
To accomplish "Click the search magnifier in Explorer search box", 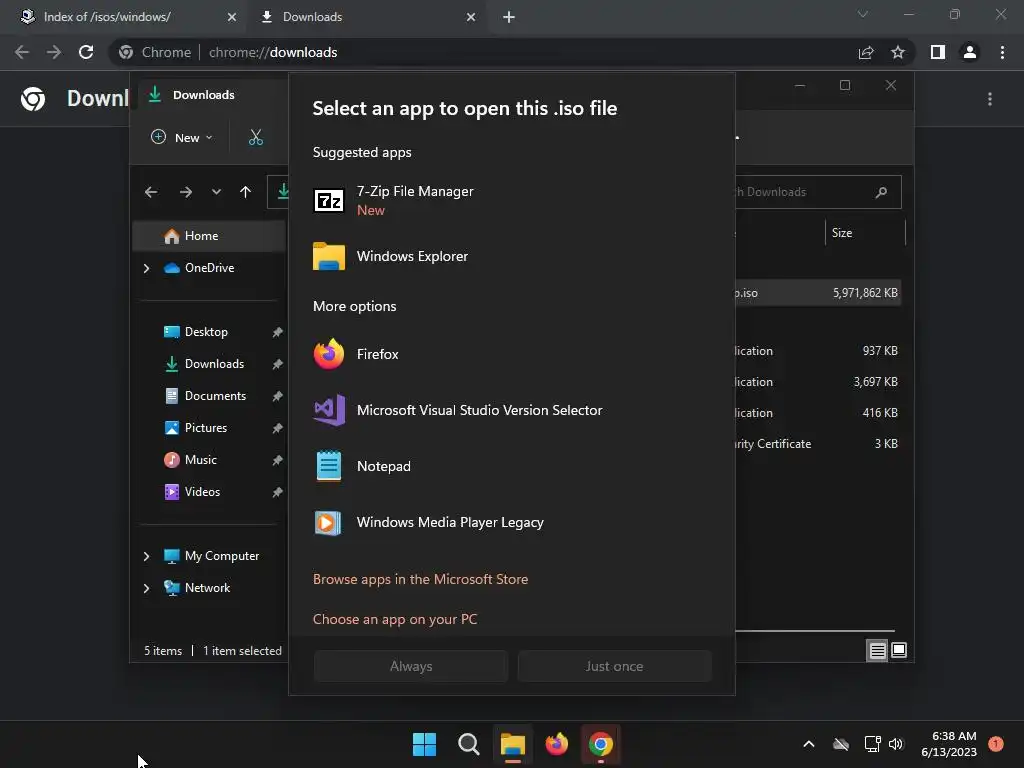I will coord(882,192).
